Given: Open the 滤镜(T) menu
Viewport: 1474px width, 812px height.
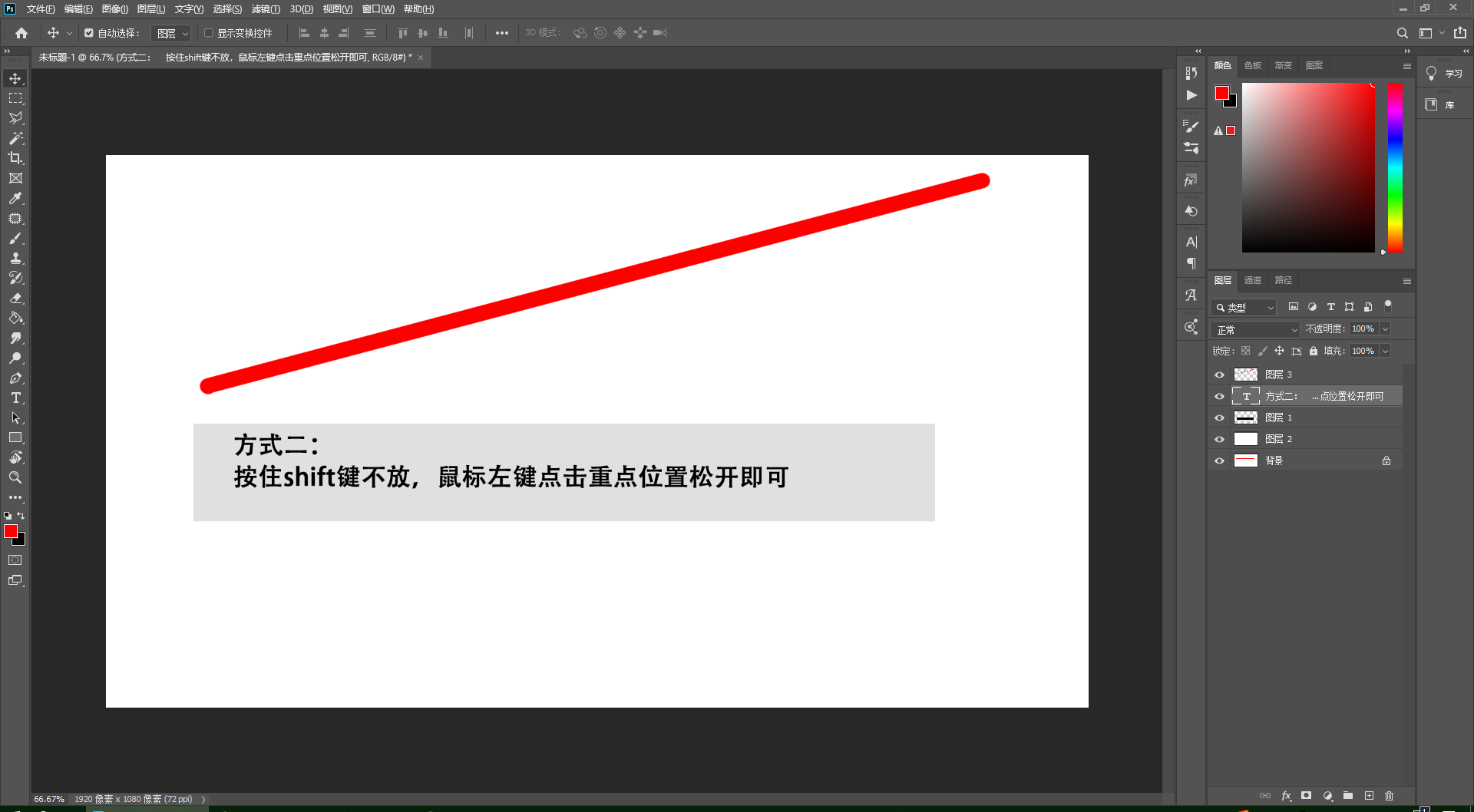Looking at the screenshot, I should [266, 9].
